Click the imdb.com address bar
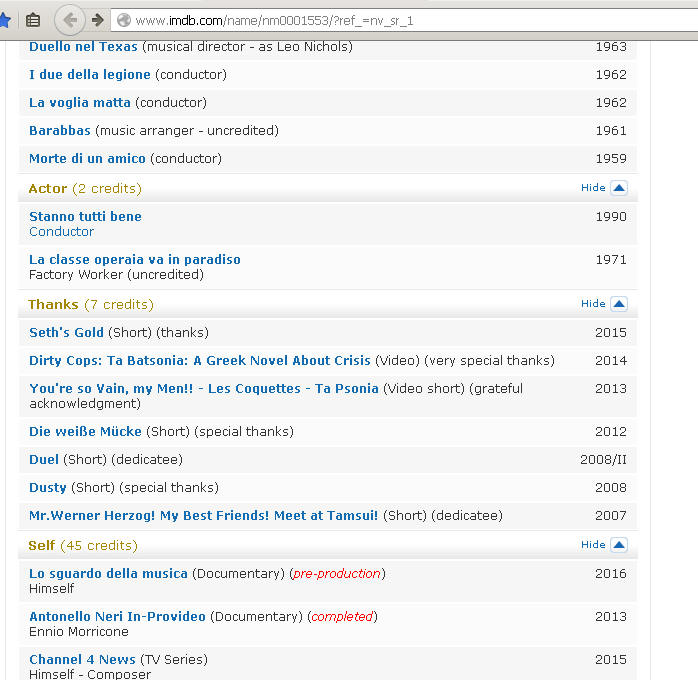 coord(404,20)
